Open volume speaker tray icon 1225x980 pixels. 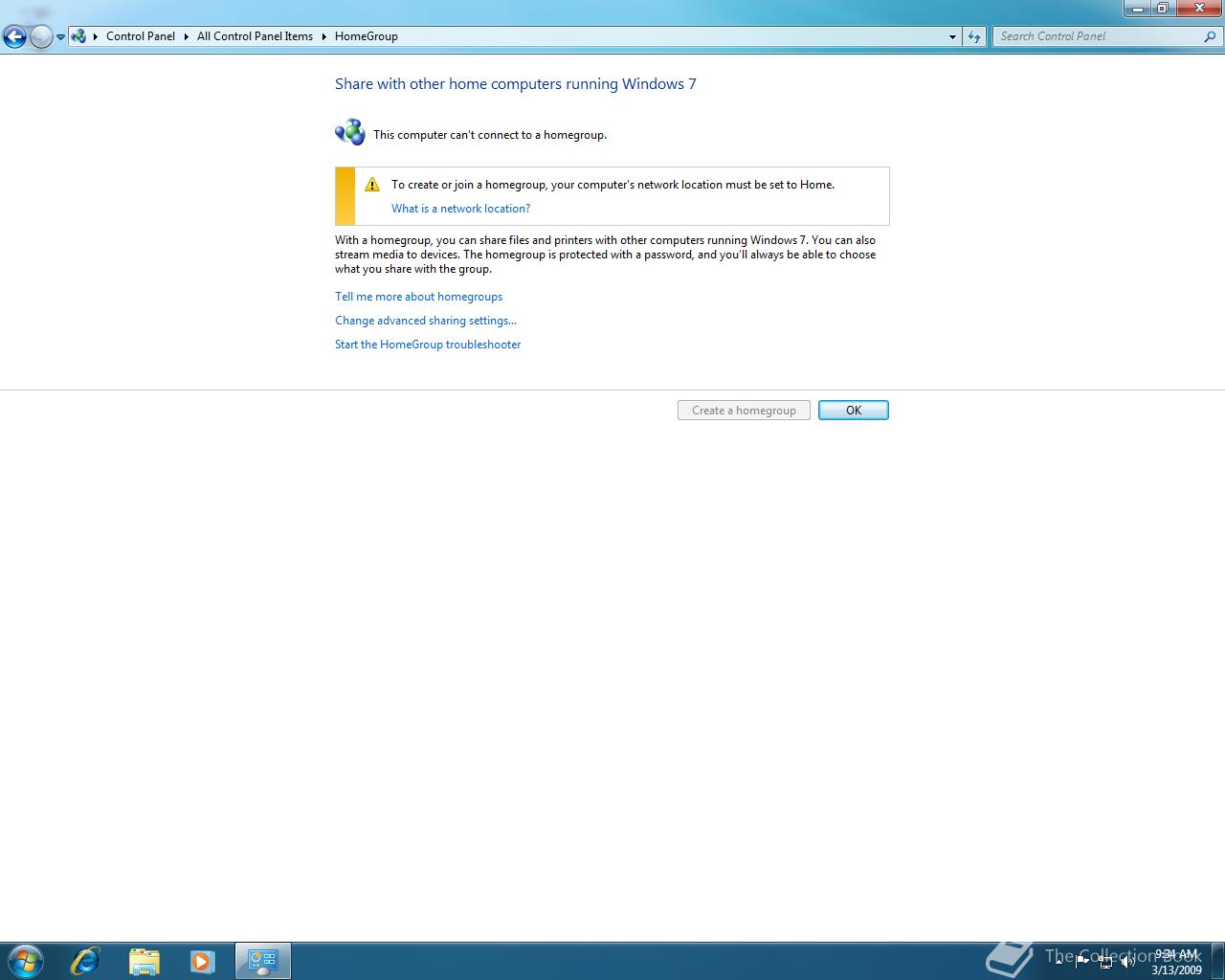pos(1128,961)
